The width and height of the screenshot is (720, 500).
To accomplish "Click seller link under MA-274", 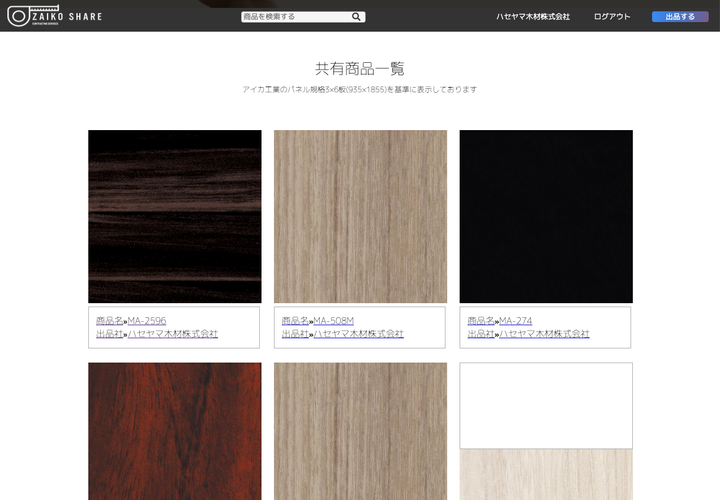I will click(x=544, y=334).
